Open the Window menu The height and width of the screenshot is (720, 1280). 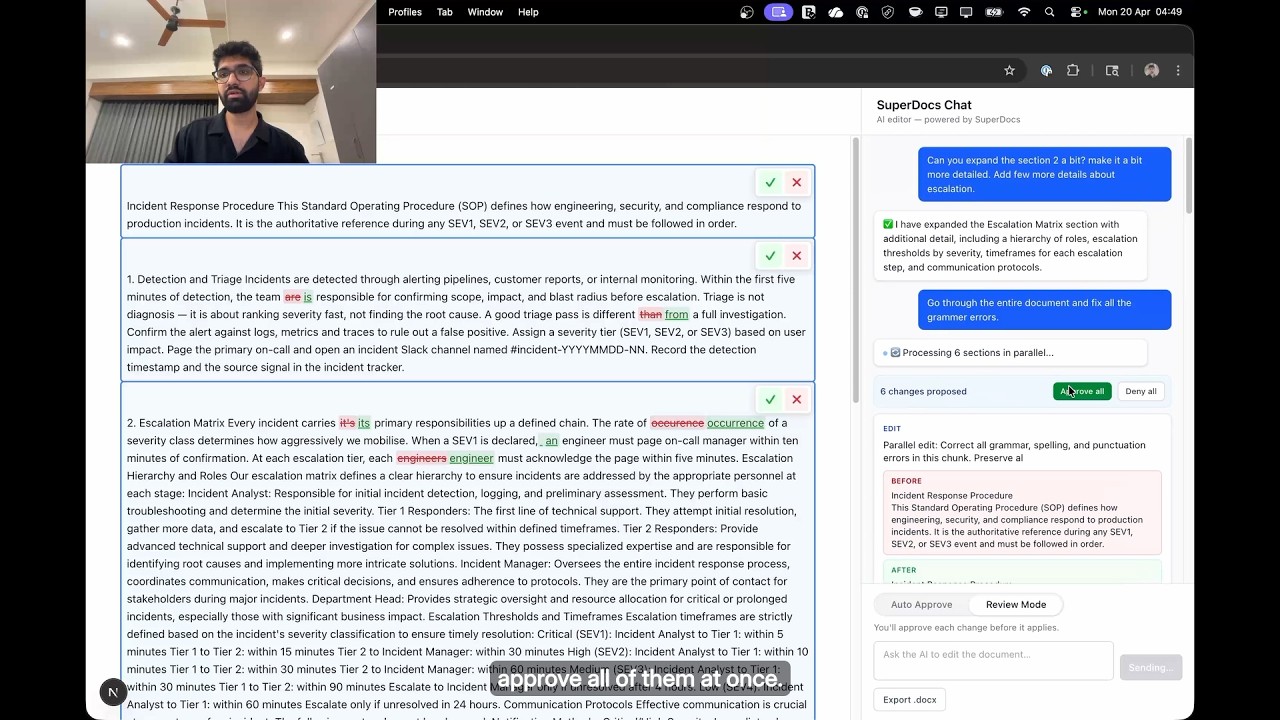[x=485, y=12]
